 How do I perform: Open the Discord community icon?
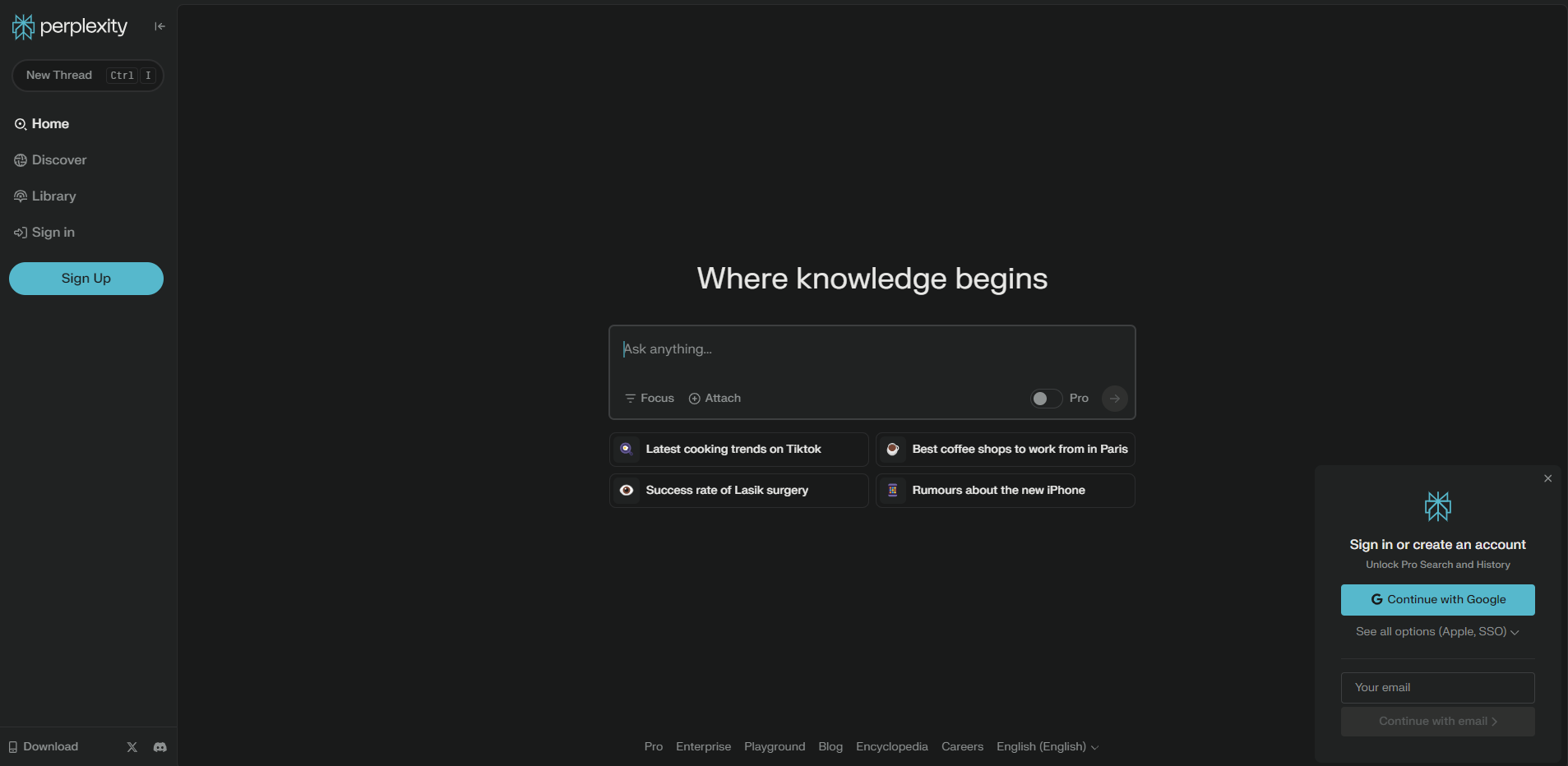pos(160,747)
